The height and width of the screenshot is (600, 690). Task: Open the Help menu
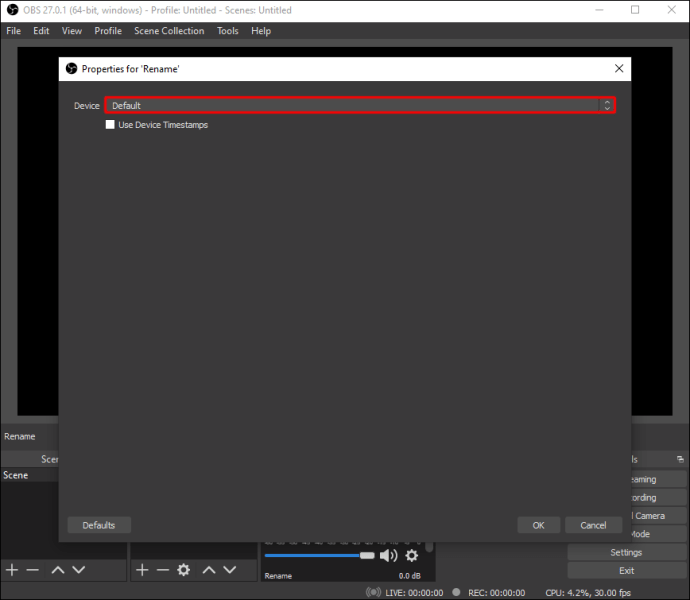coord(261,31)
